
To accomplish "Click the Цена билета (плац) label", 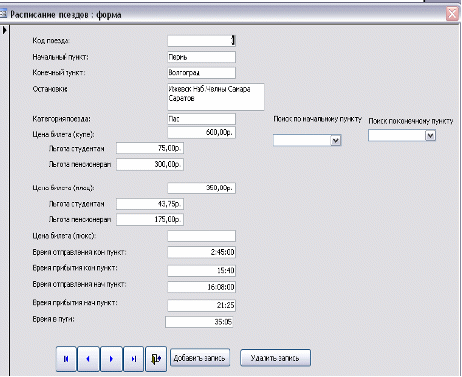I will click(x=63, y=188).
